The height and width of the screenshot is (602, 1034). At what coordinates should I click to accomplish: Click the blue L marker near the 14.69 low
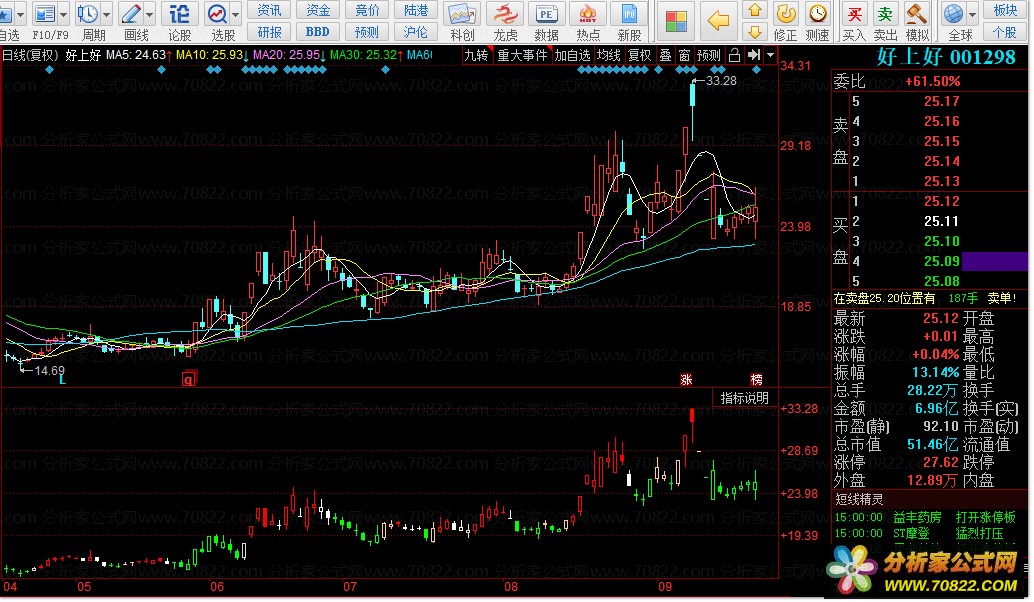(x=62, y=380)
